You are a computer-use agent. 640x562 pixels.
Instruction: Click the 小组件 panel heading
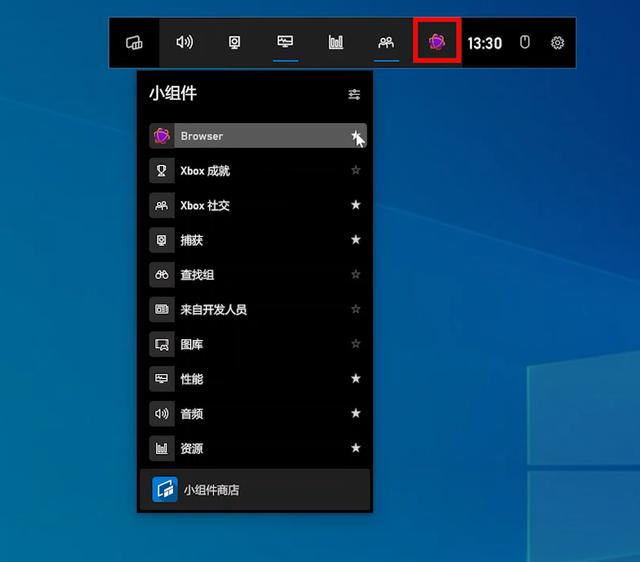173,93
